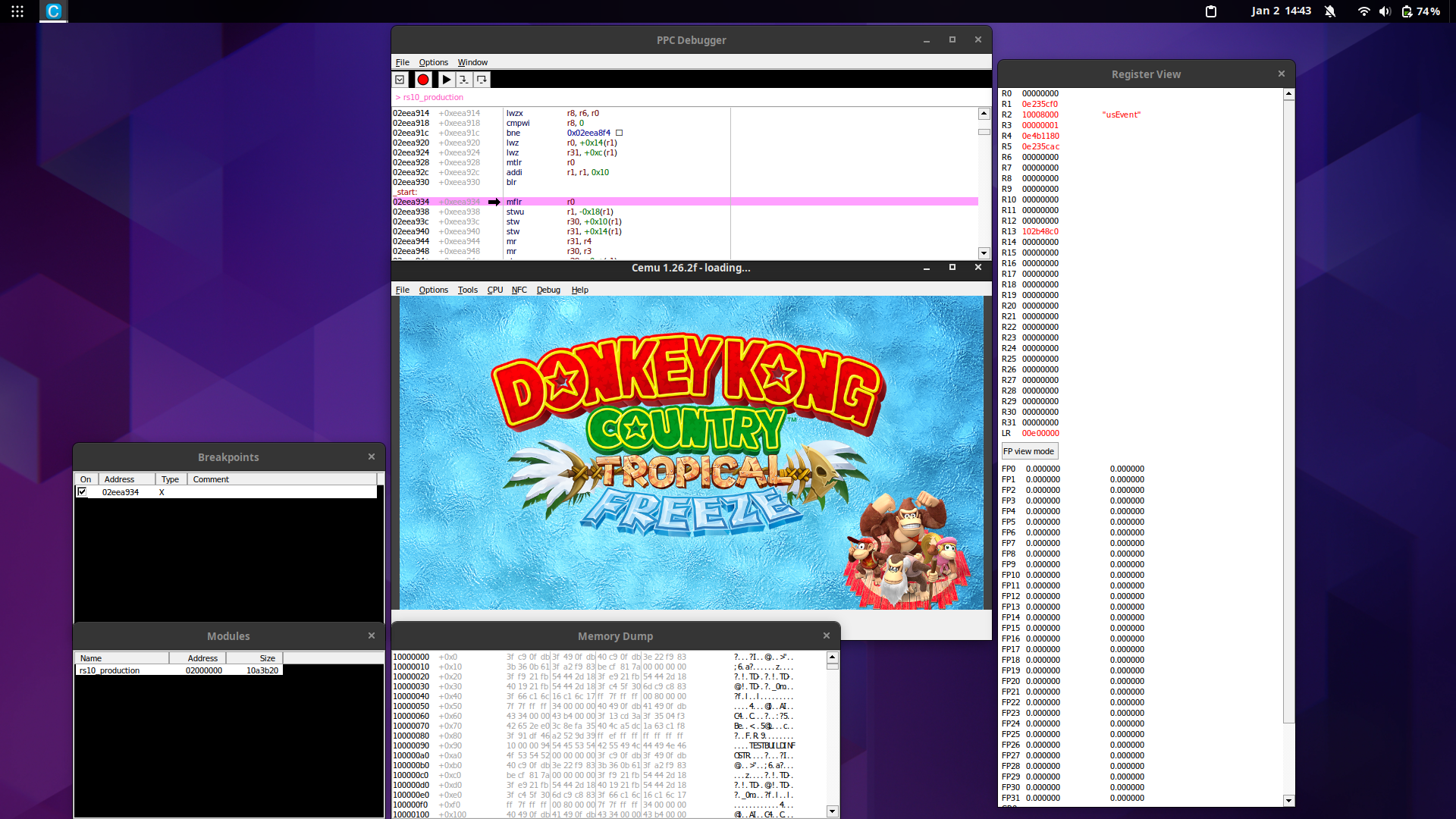This screenshot has width=1456, height=819.
Task: Click the Cemu icon in the top panel
Action: pos(53,11)
